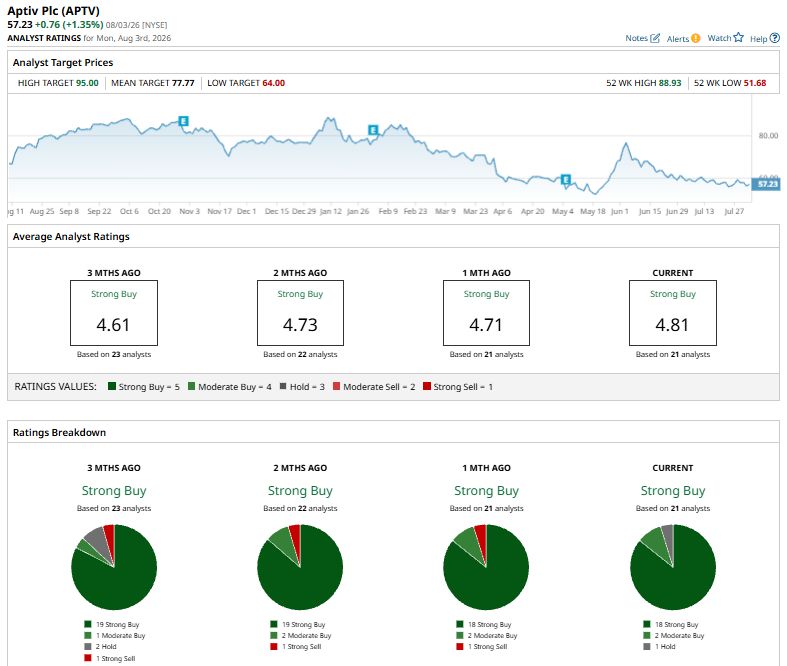This screenshot has height=666, width=787.
Task: Click '1 Strong Sell' in 1 MTH AGO legend
Action: tap(487, 646)
